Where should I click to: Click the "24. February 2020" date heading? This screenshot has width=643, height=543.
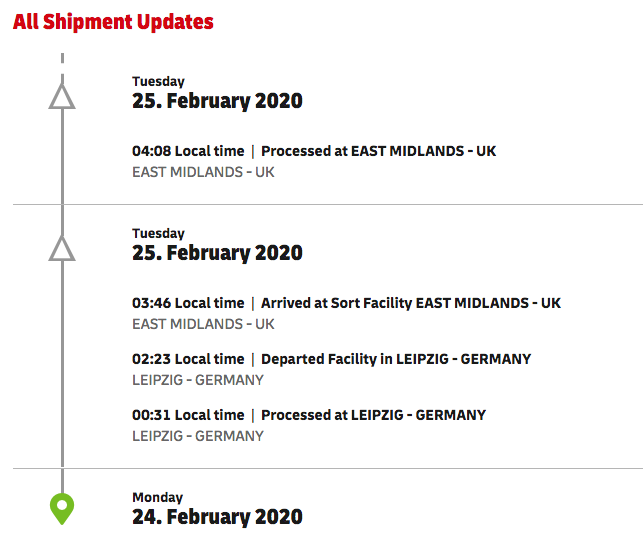tap(217, 517)
